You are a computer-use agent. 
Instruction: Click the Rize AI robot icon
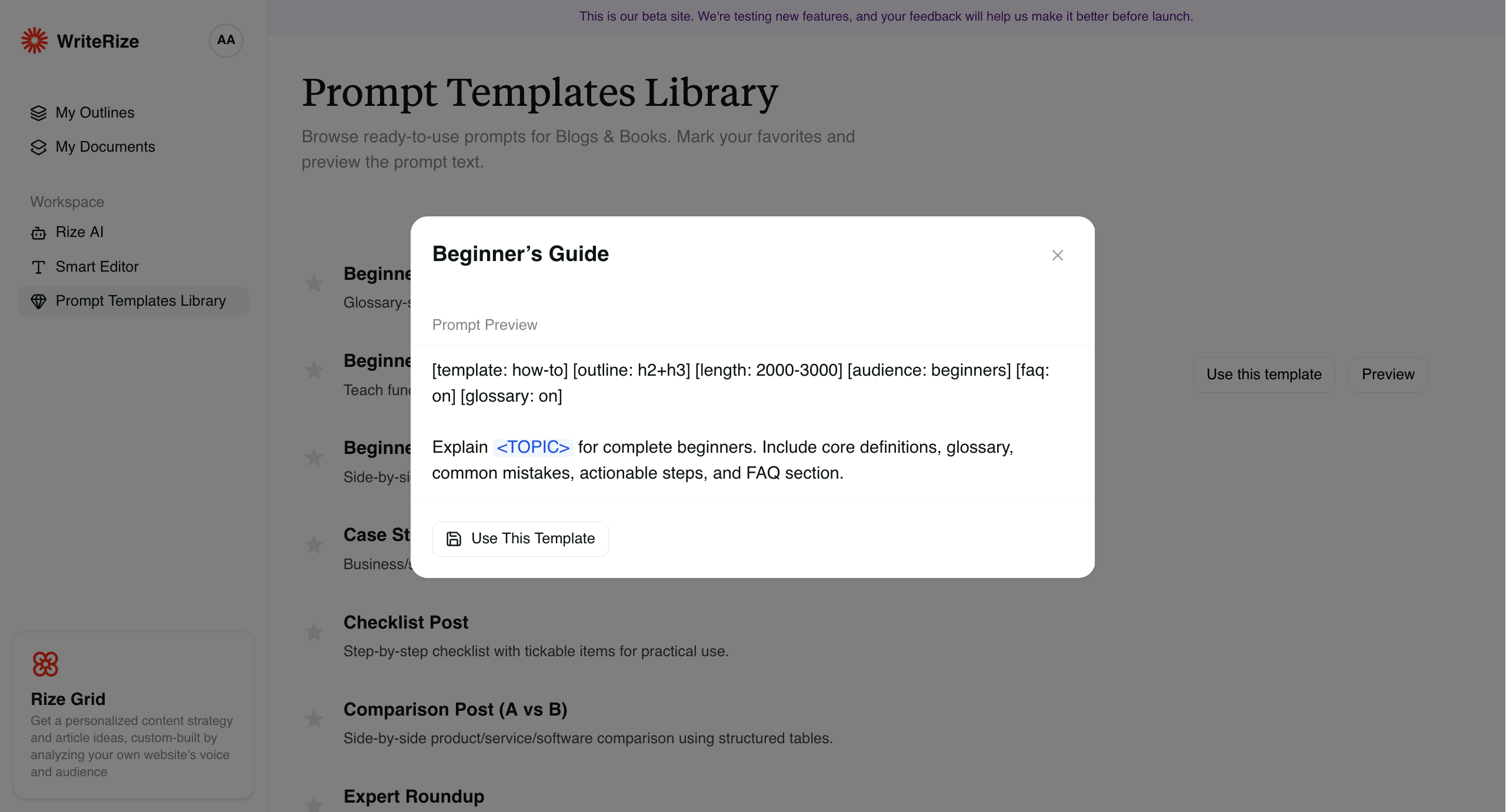pyautogui.click(x=38, y=233)
